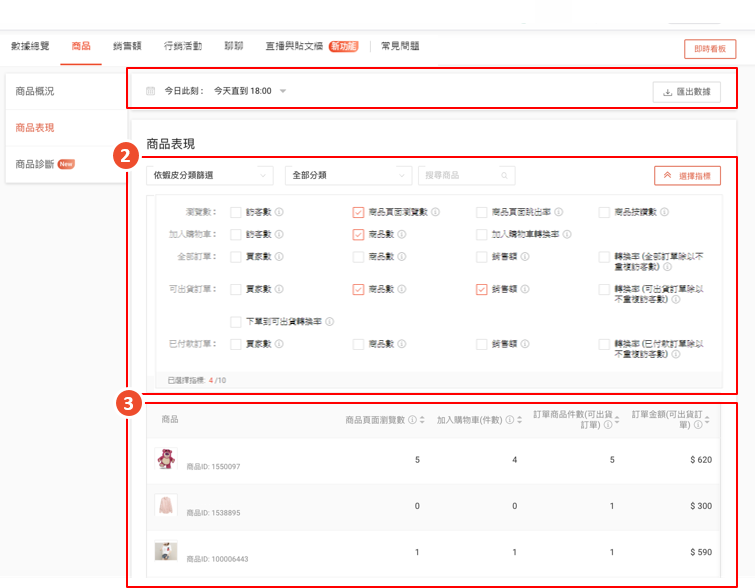Image resolution: width=755 pixels, height=588 pixels.
Task: Collapse metrics with the 選擇指標 button
Action: [687, 175]
